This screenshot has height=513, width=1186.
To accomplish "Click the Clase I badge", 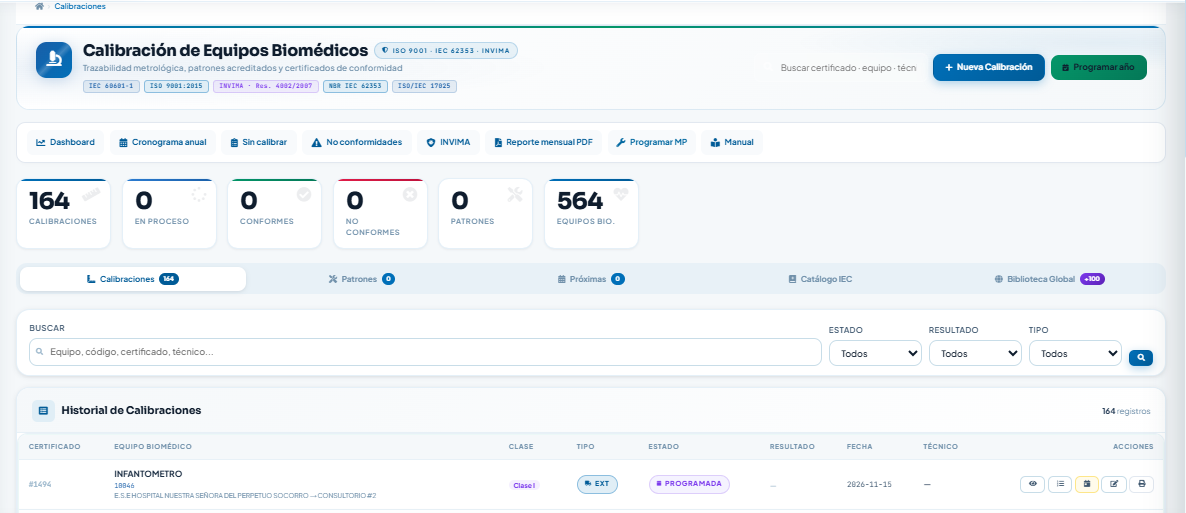I will tap(524, 485).
